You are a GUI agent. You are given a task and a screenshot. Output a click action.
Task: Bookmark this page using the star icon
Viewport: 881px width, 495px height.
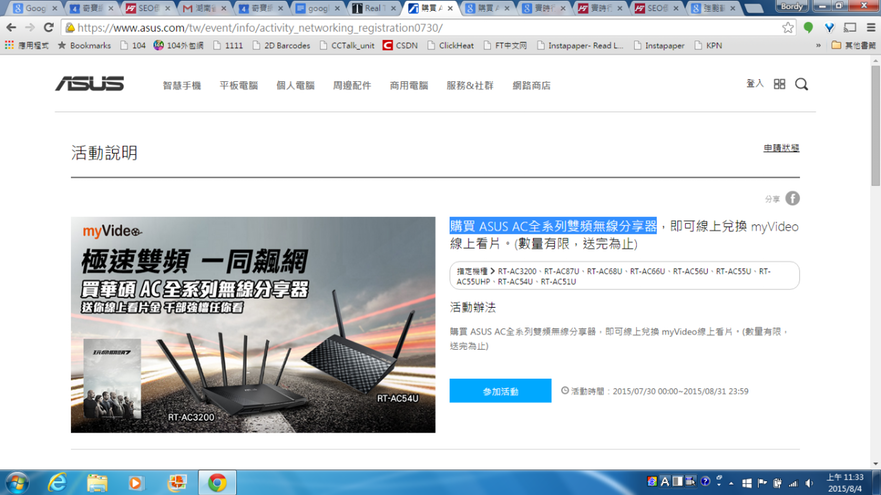coord(788,28)
